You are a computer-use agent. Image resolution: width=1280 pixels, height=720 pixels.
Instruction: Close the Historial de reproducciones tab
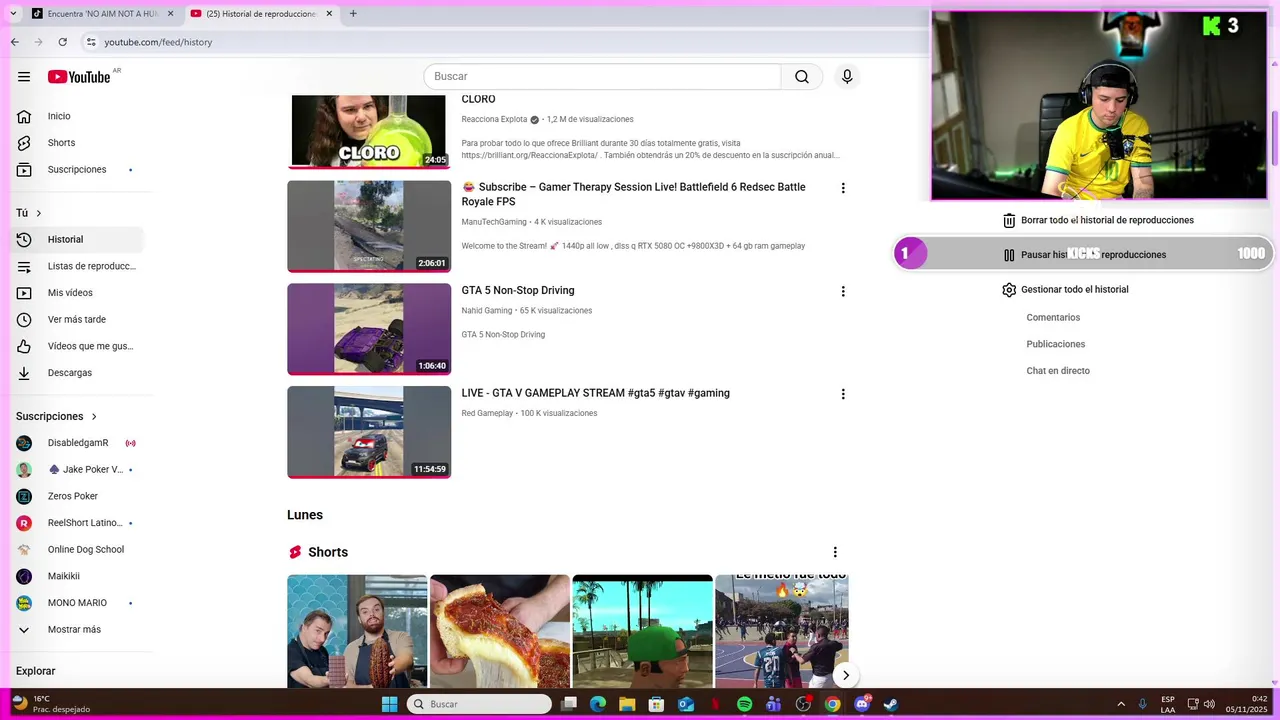click(x=329, y=14)
